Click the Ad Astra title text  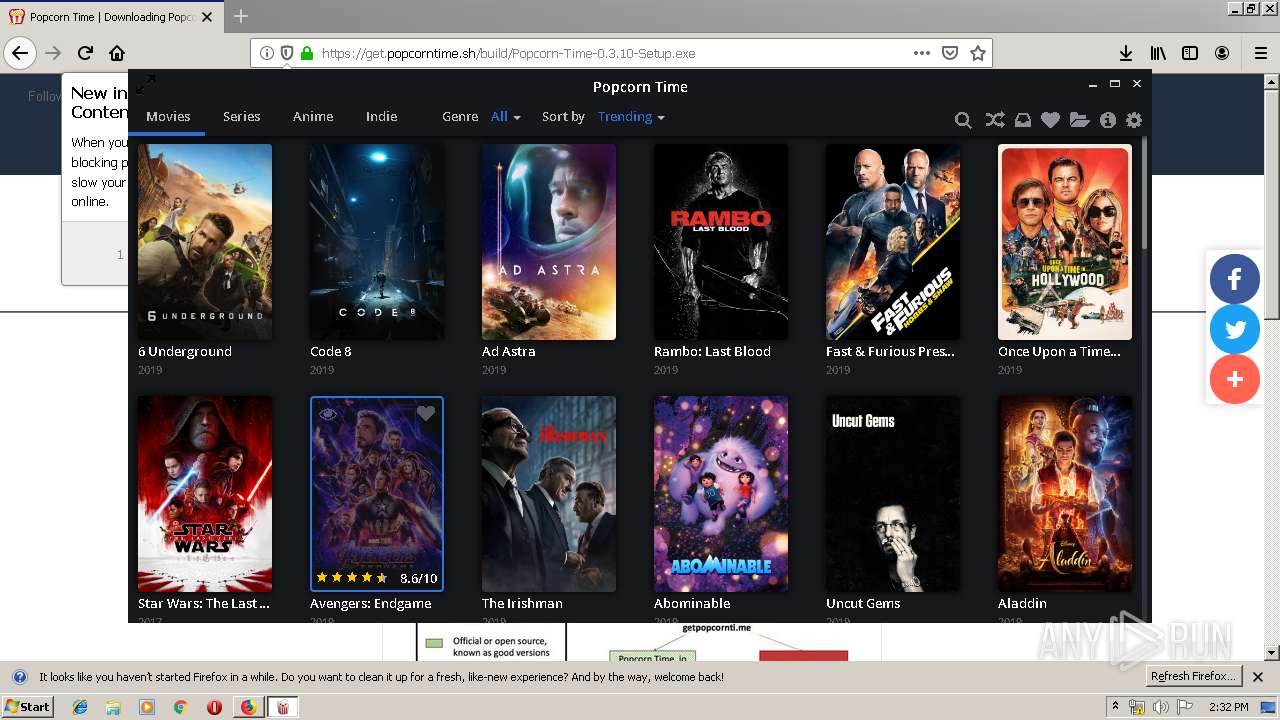(x=509, y=351)
